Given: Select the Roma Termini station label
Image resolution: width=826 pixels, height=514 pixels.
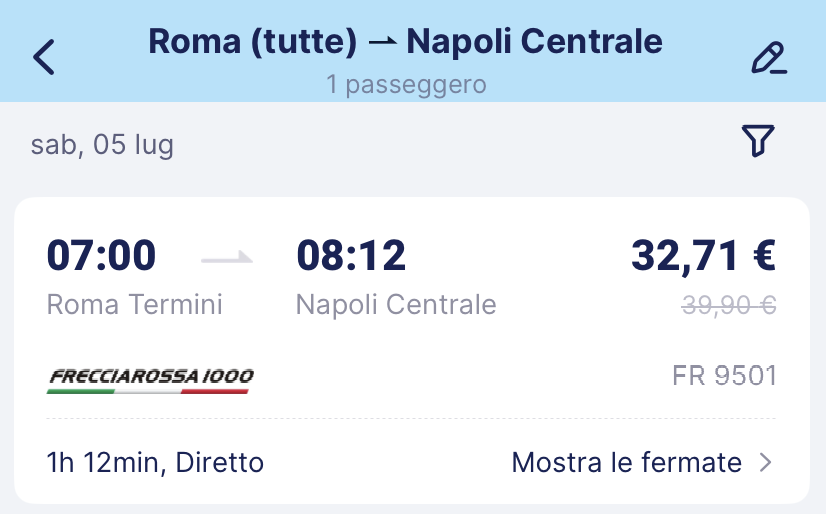Looking at the screenshot, I should tap(134, 304).
